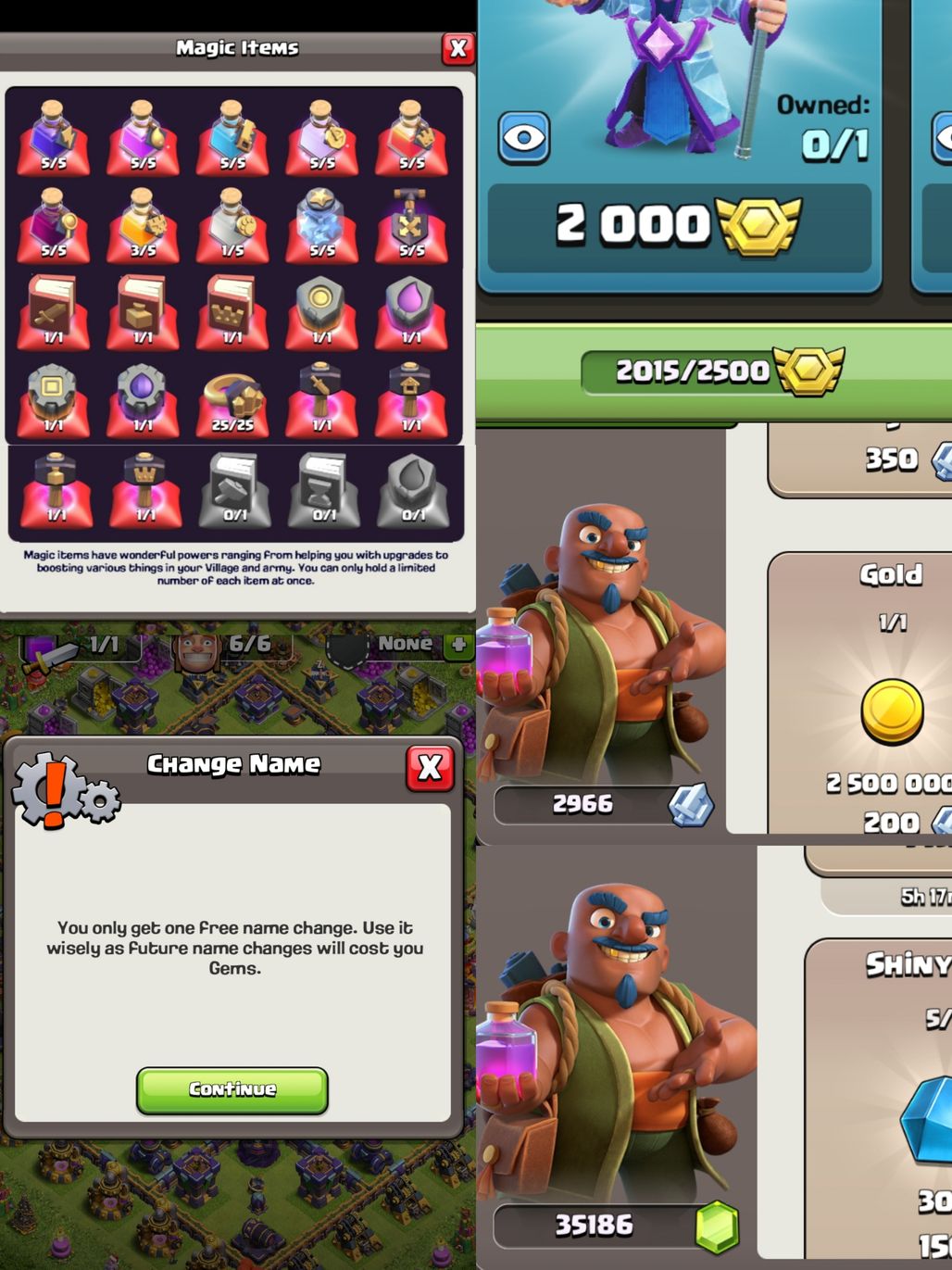Toggle the skin preview eye icon
This screenshot has height=1270, width=952.
[524, 138]
